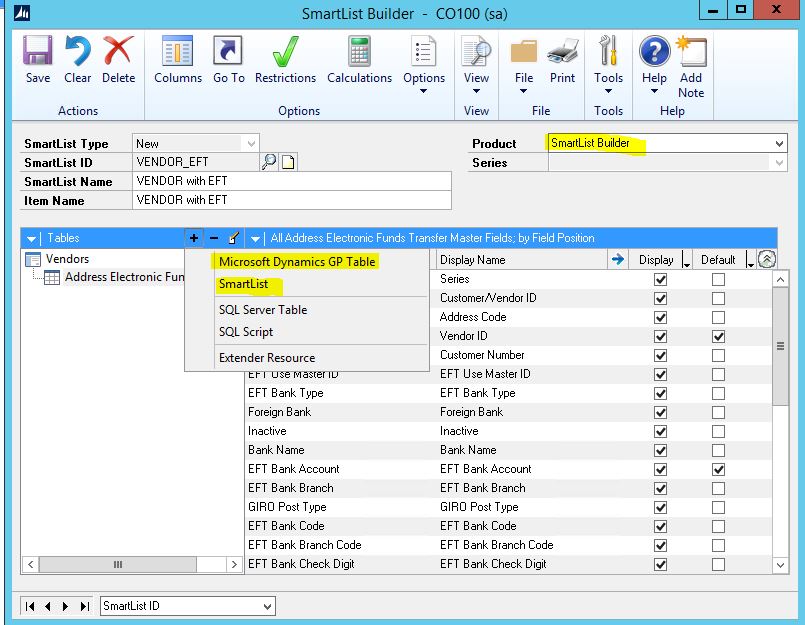Screen dimensions: 805x625
Task: Click the Print printer icon
Action: [x=562, y=51]
